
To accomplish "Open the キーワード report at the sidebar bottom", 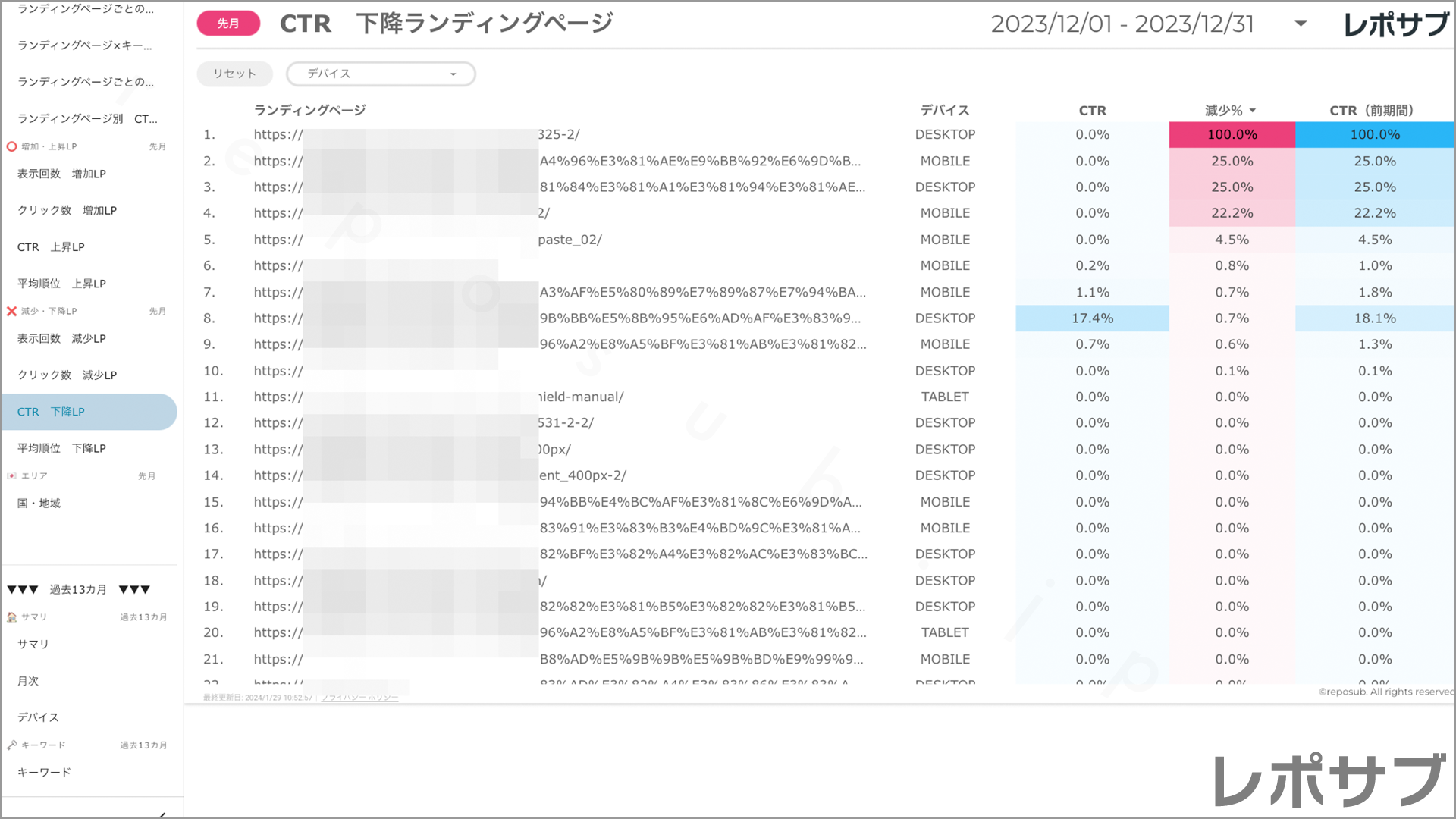I will [x=44, y=771].
